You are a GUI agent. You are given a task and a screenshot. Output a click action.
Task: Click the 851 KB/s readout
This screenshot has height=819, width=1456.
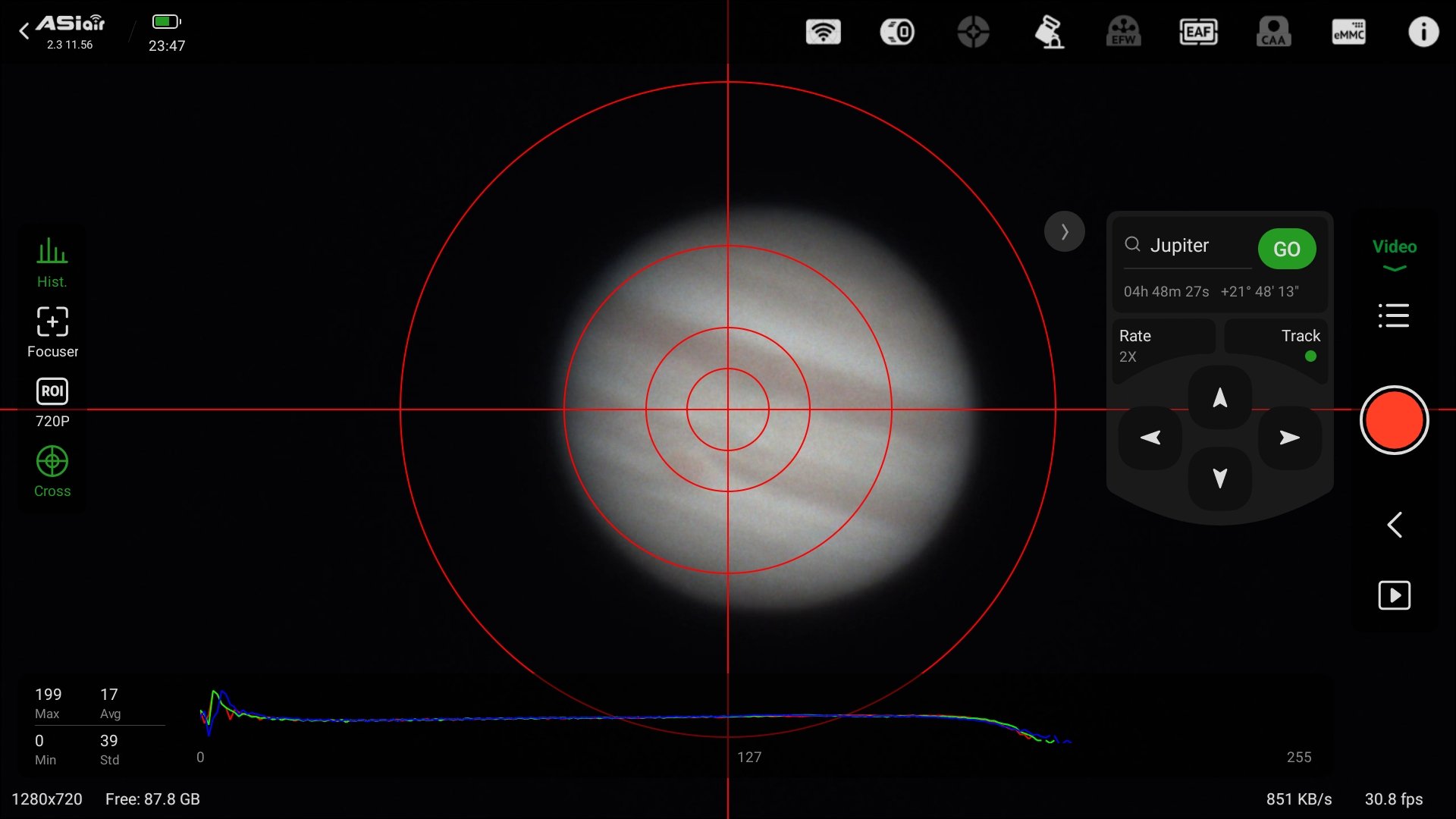coord(1299,799)
